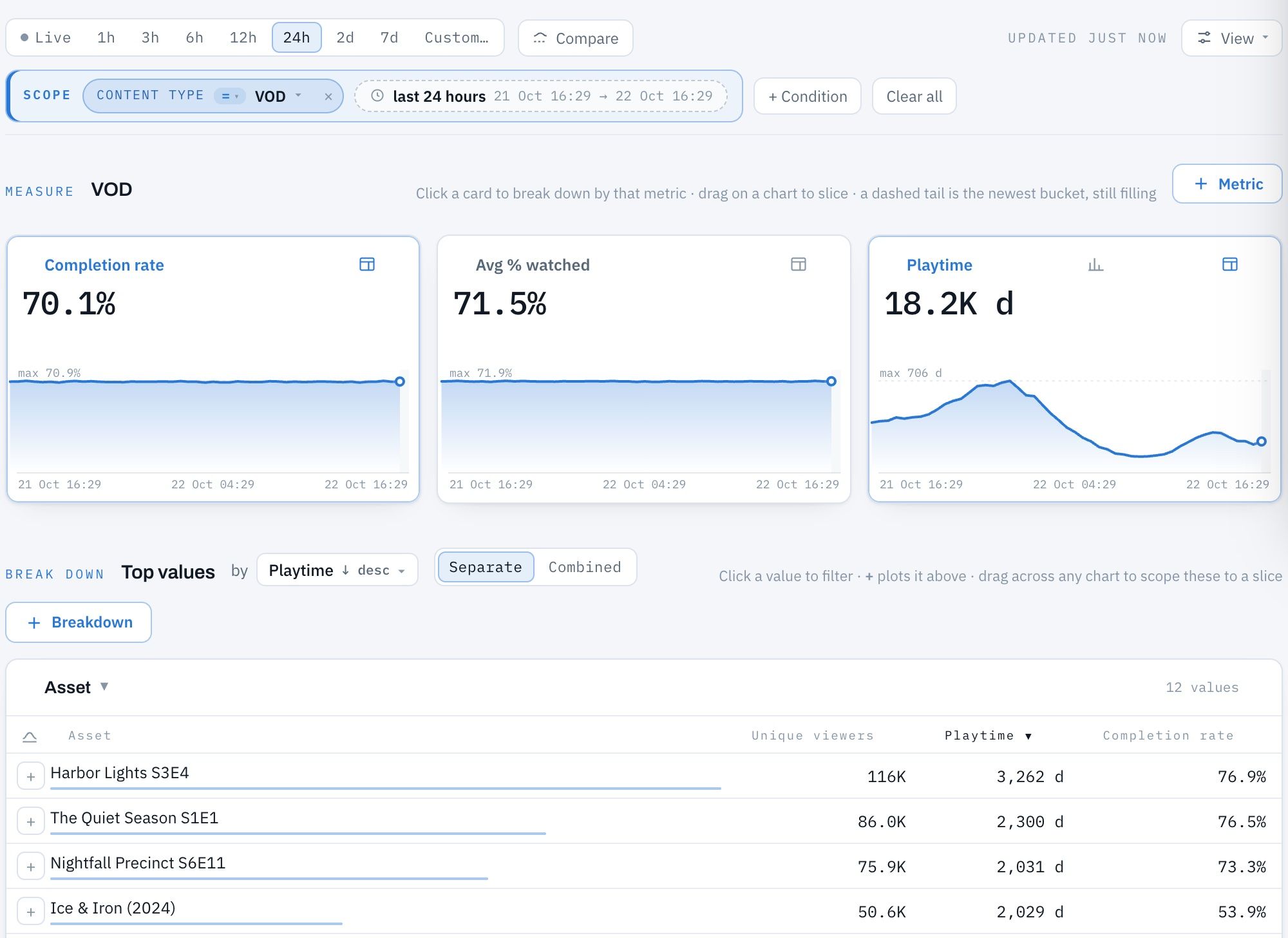This screenshot has width=1288, height=938.
Task: Choose a Custom time range
Action: (x=457, y=37)
